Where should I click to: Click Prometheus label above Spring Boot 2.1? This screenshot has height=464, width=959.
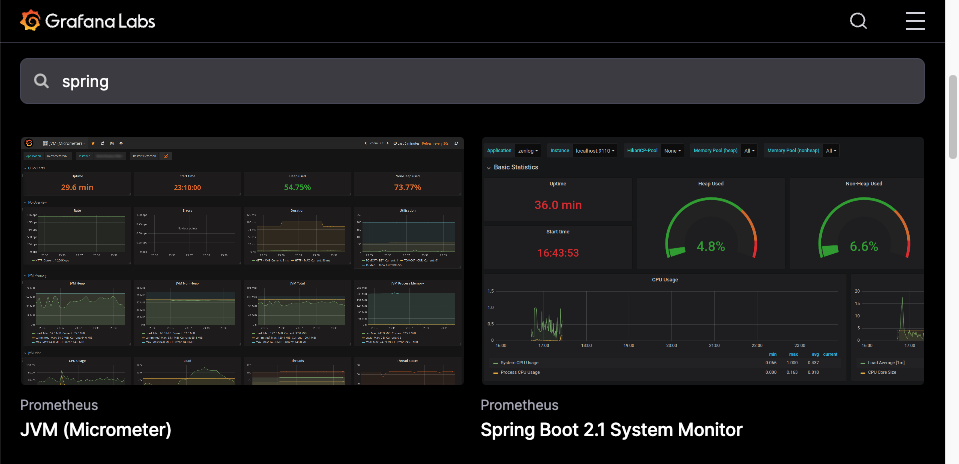[520, 405]
